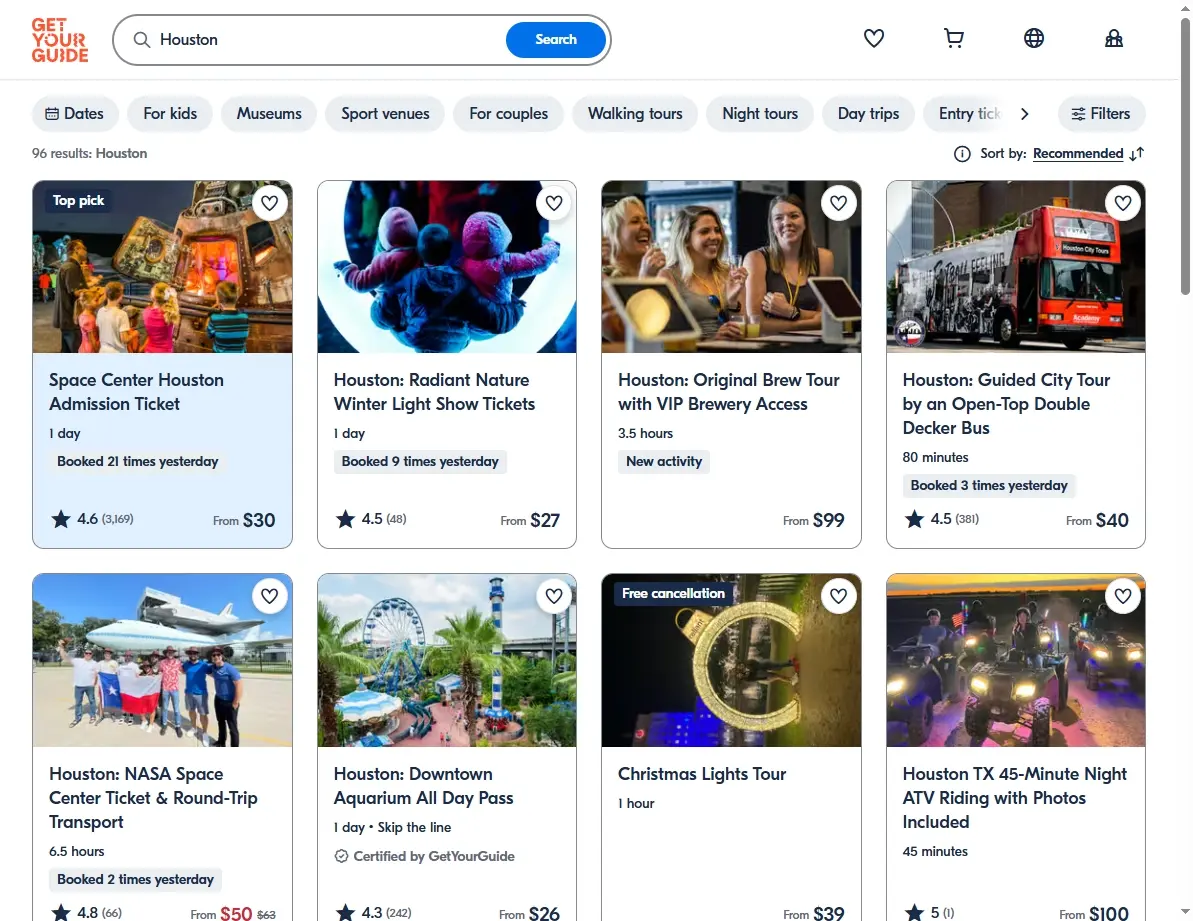Open the Filters panel
The width and height of the screenshot is (1193, 921).
(x=1101, y=114)
